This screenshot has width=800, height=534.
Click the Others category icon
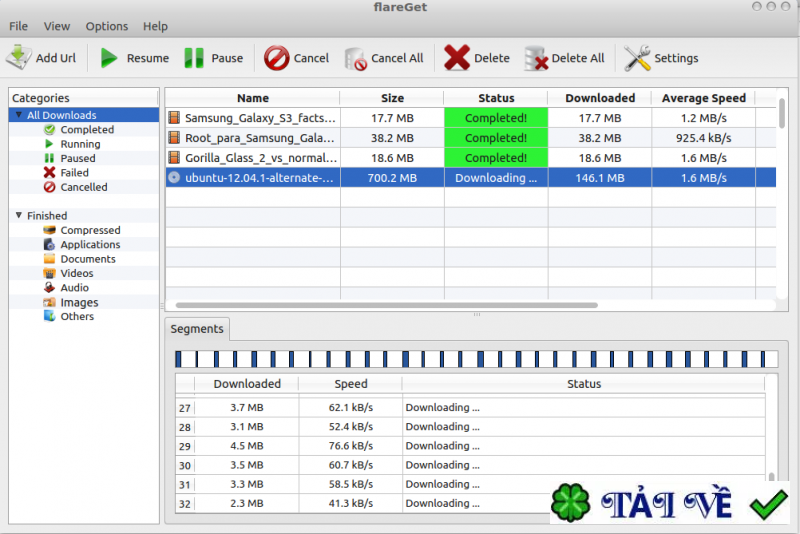point(49,316)
